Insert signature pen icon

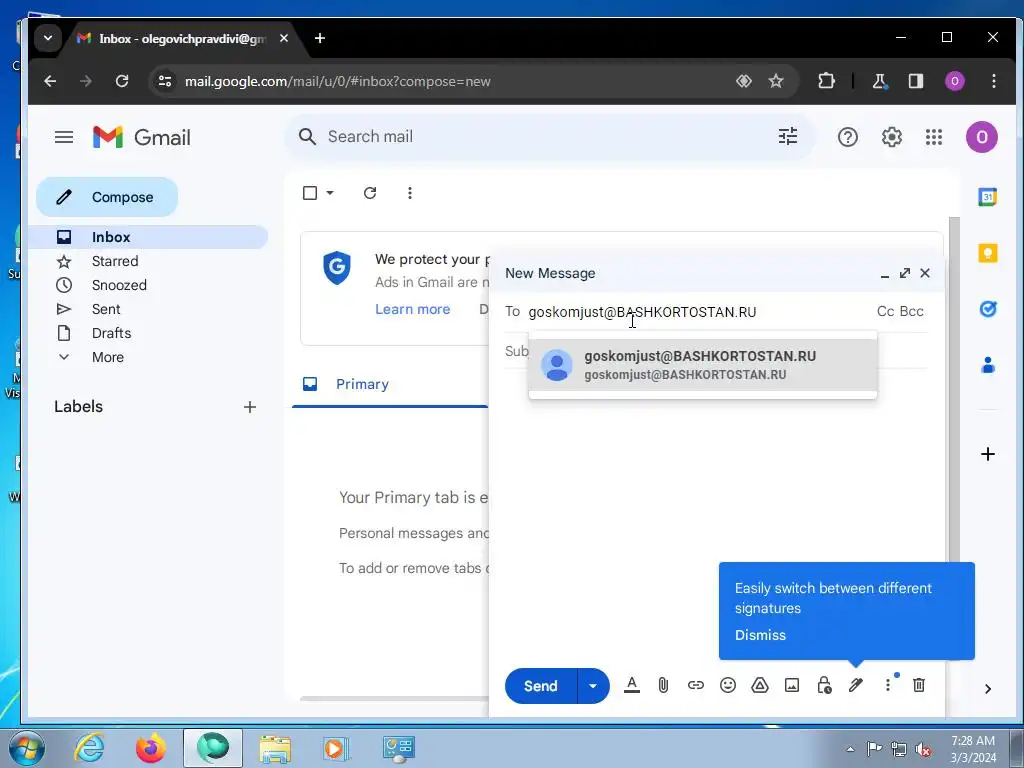pos(856,685)
